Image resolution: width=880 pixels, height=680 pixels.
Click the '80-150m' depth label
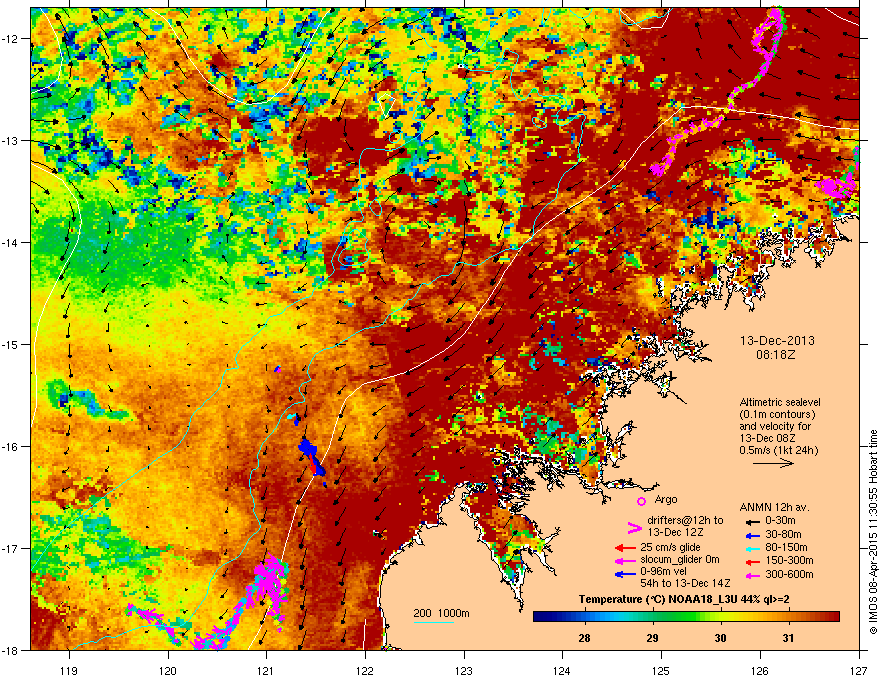pyautogui.click(x=786, y=548)
